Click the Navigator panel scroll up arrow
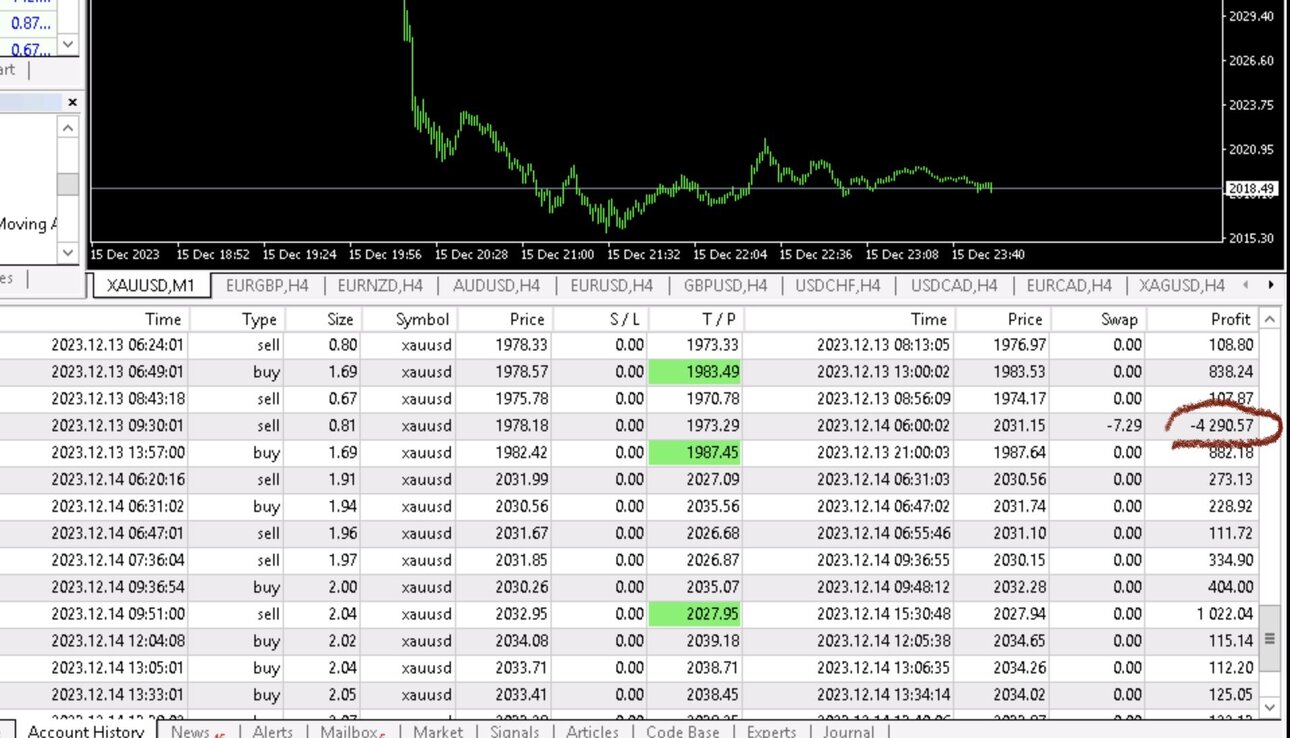This screenshot has width=1290, height=738. pyautogui.click(x=68, y=128)
